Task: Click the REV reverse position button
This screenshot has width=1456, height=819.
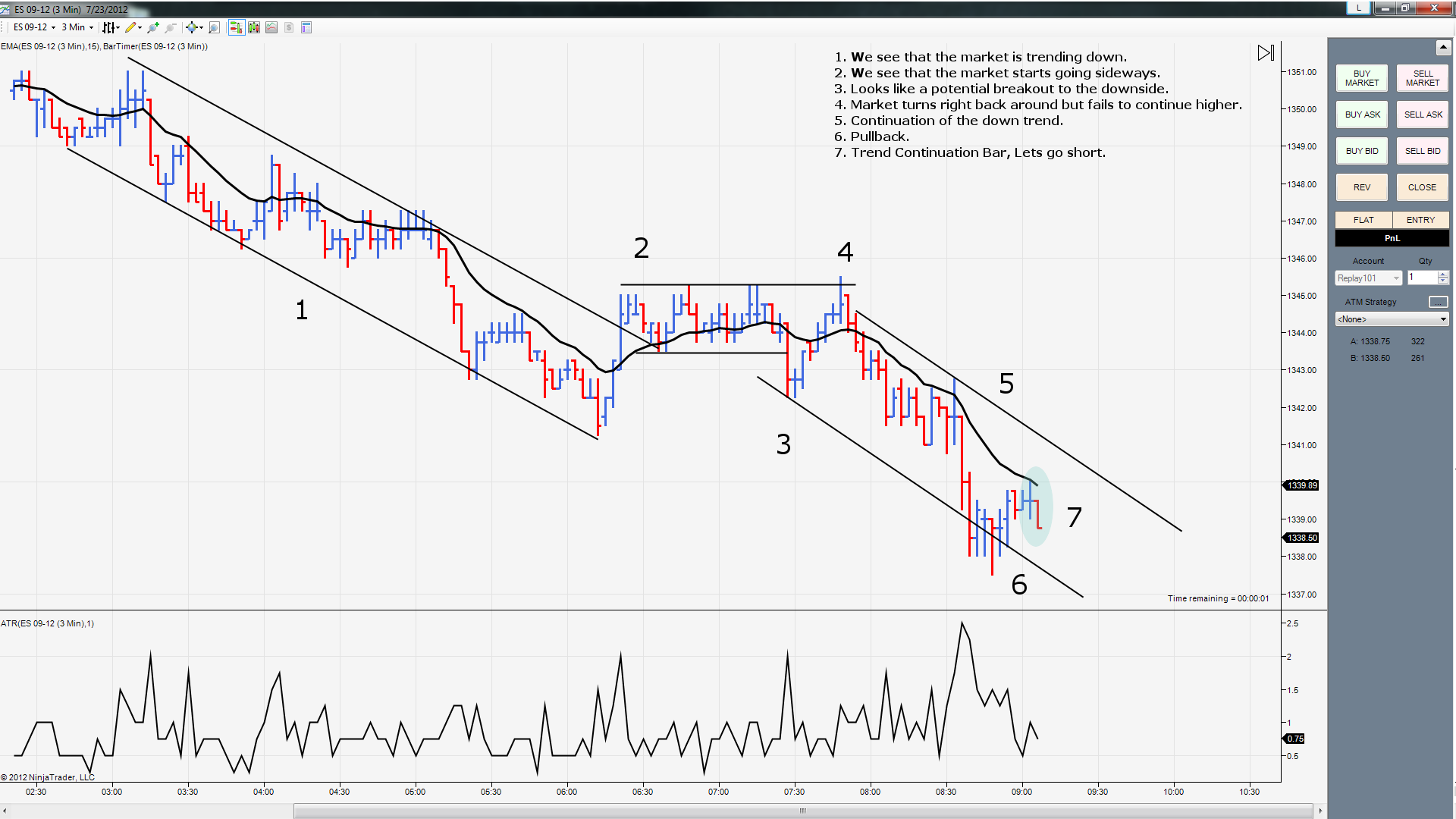Action: point(1362,187)
